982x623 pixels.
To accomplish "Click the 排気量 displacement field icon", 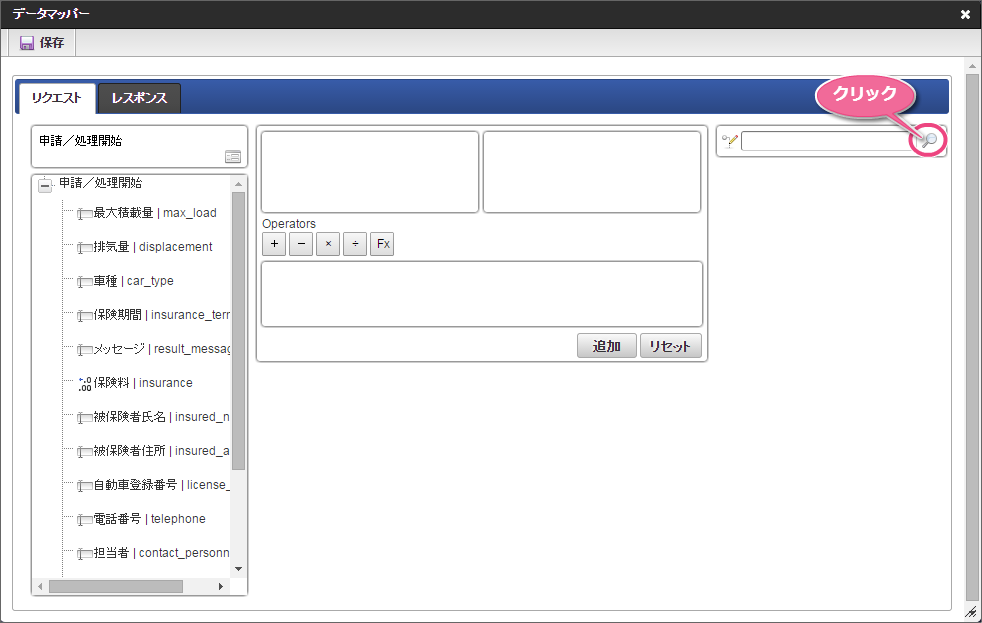I will pos(85,248).
